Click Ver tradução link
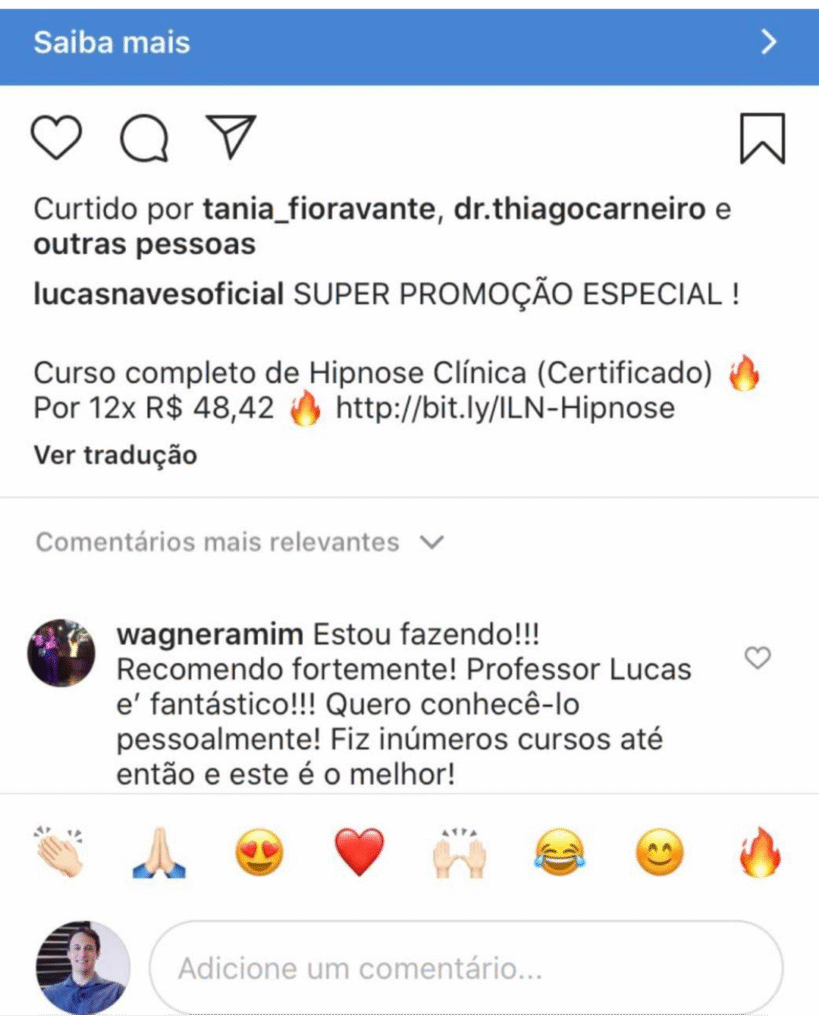Image resolution: width=819 pixels, height=1024 pixels. (x=115, y=455)
